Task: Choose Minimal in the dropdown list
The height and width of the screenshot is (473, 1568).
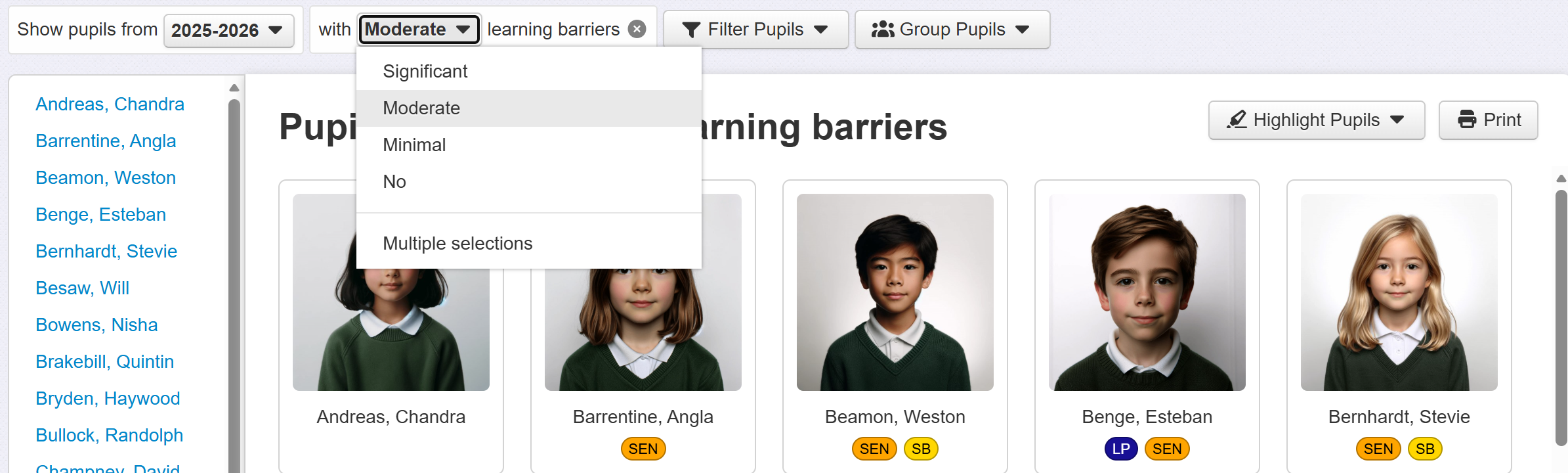Action: [529, 145]
